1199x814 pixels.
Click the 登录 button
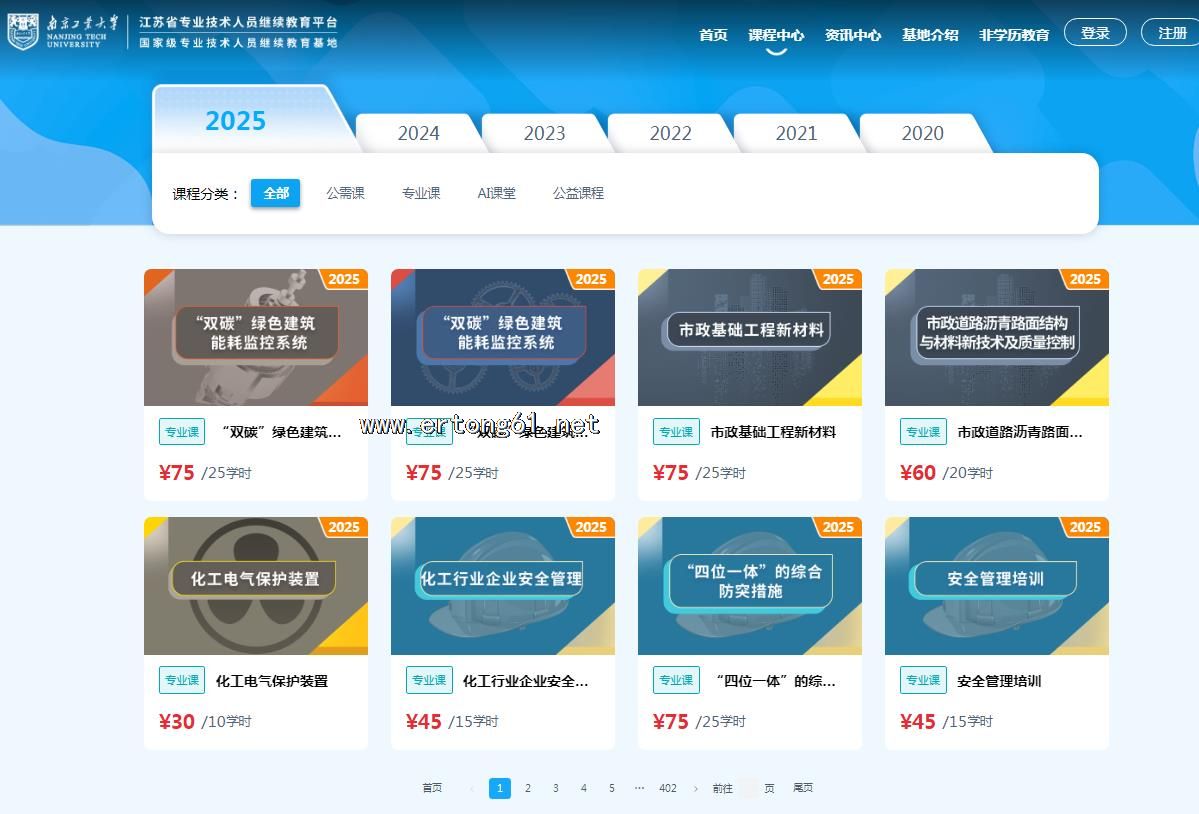click(1095, 33)
